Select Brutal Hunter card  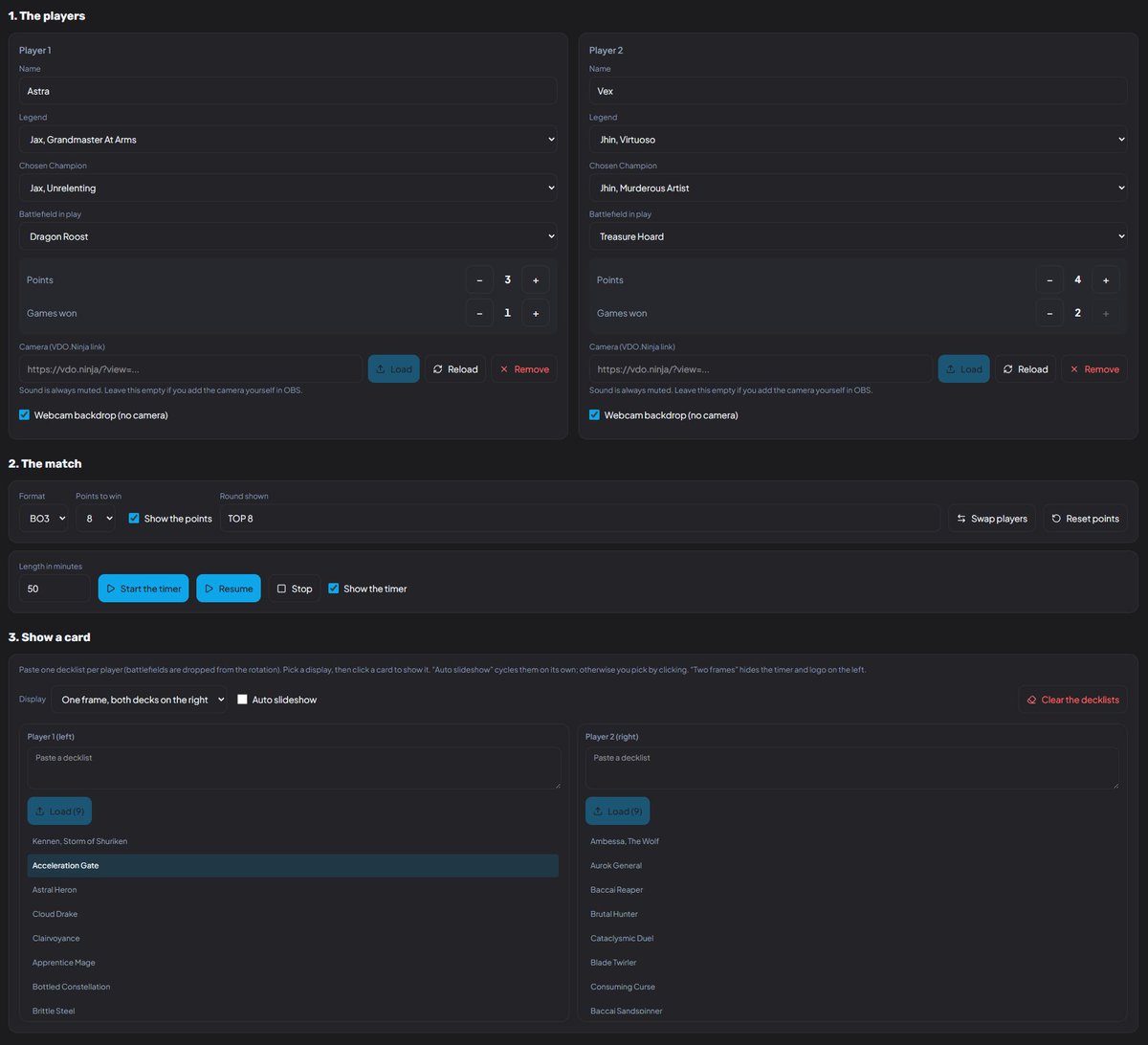[x=851, y=914]
